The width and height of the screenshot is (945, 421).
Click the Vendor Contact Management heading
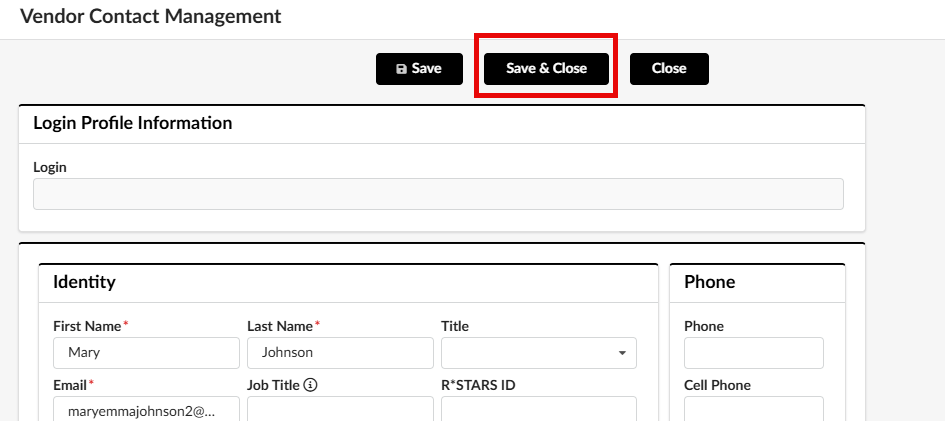click(151, 16)
